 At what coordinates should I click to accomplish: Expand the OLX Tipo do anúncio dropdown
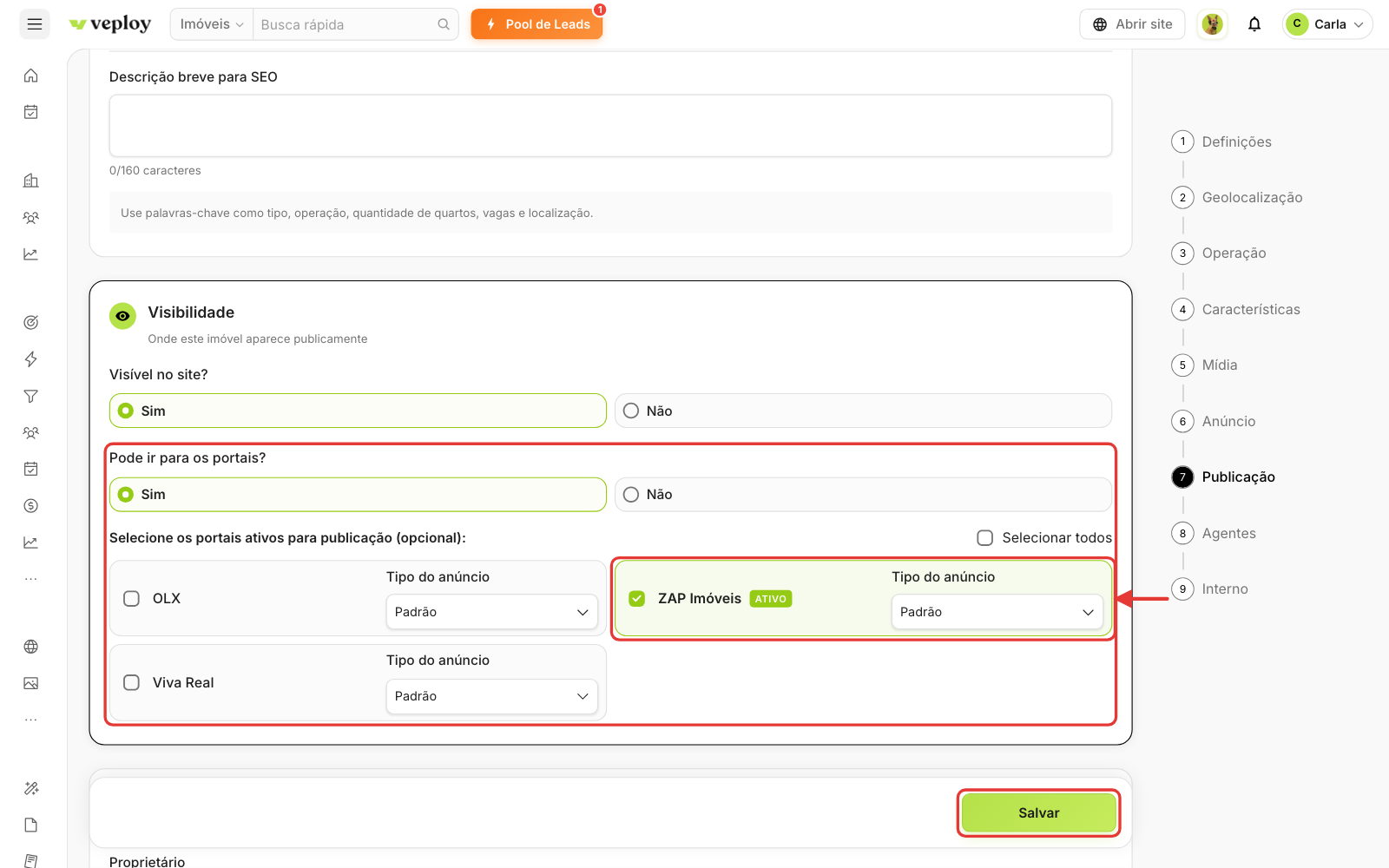point(491,612)
